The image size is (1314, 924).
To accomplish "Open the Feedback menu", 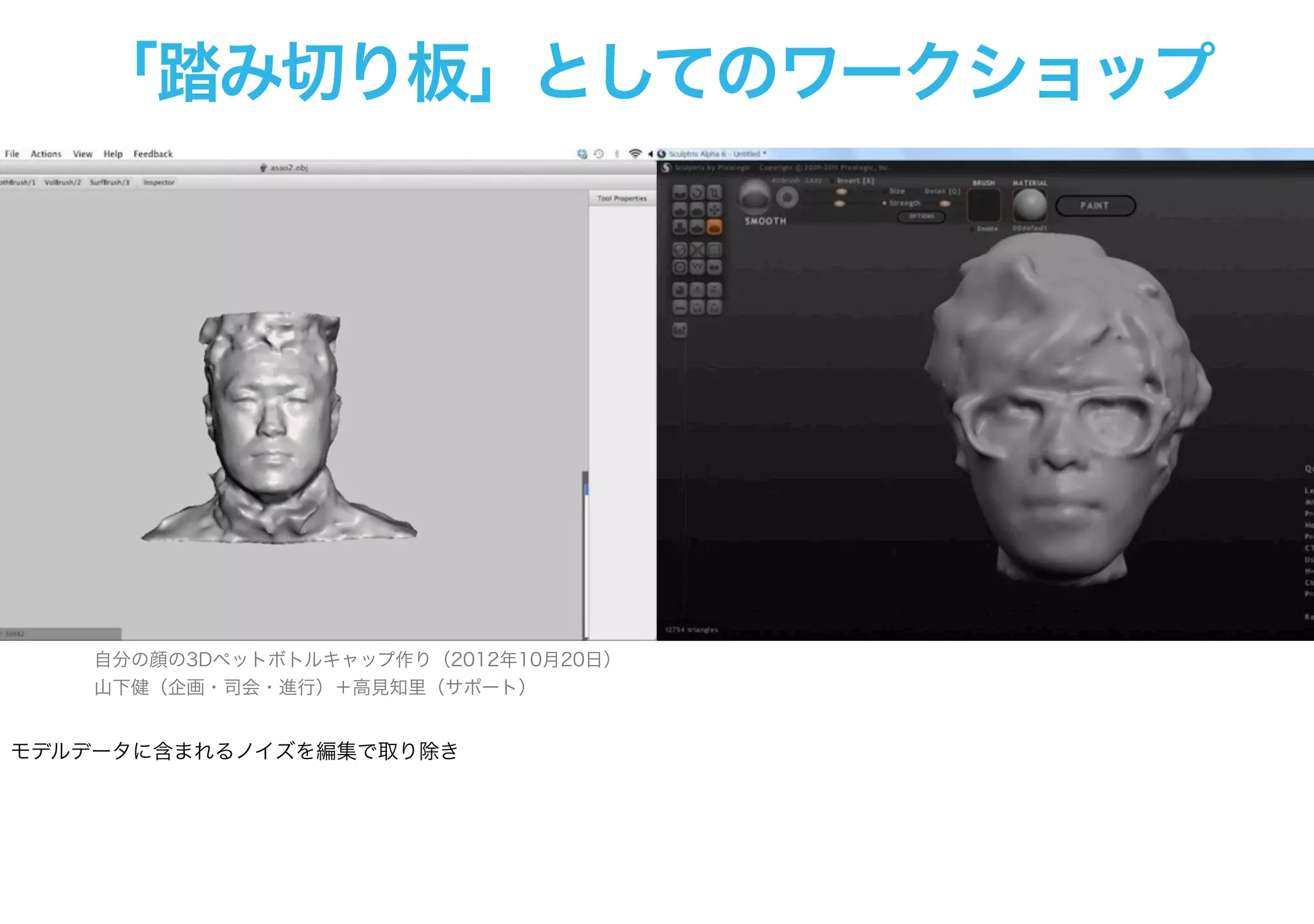I will coord(153,154).
